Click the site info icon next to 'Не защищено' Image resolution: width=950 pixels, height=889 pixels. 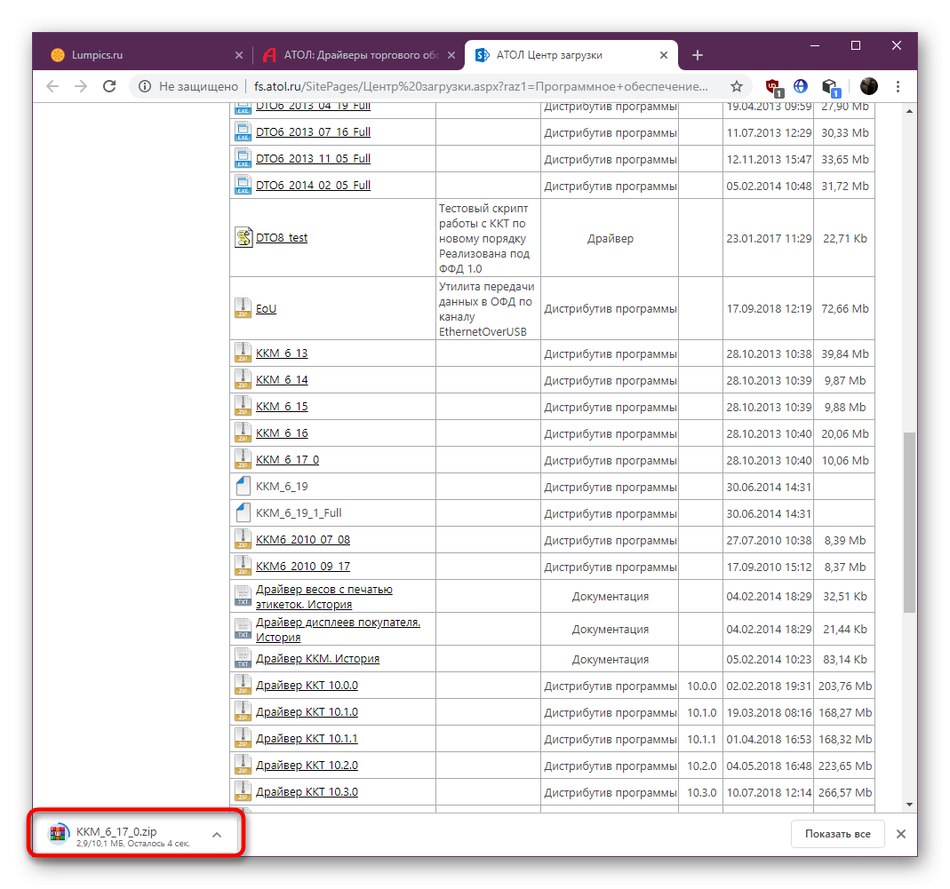(144, 87)
